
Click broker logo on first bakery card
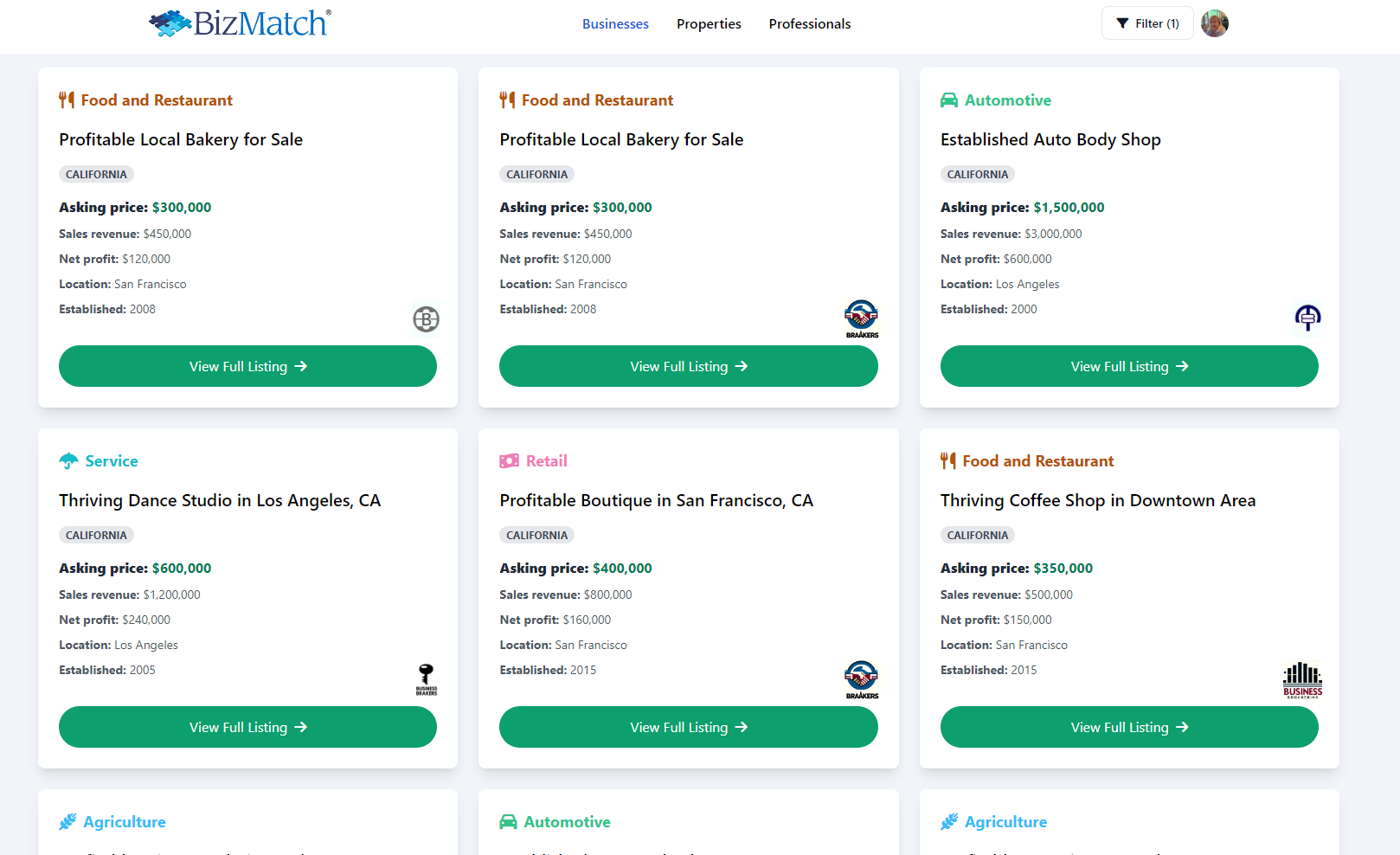tap(426, 319)
